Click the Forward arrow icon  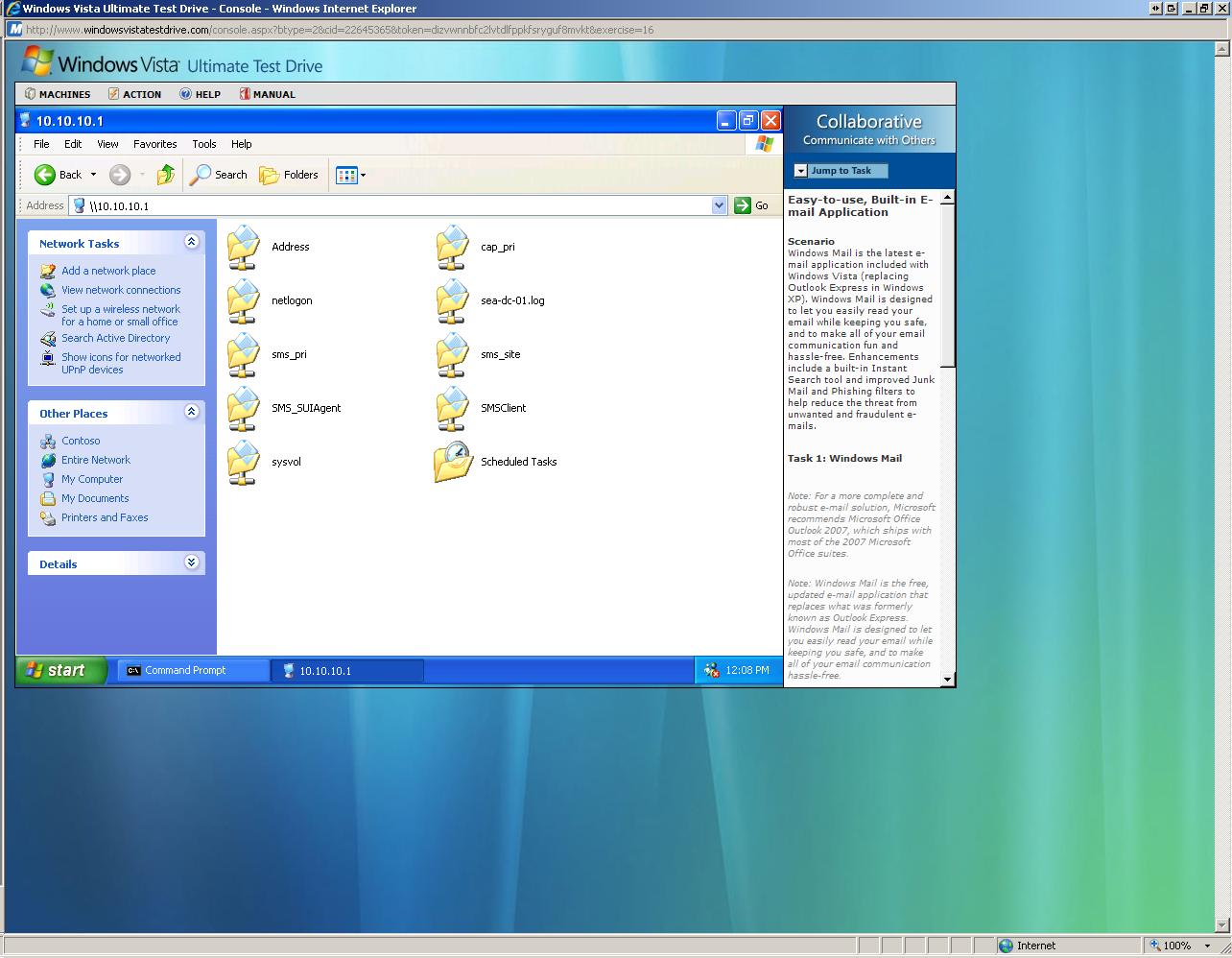click(x=119, y=175)
